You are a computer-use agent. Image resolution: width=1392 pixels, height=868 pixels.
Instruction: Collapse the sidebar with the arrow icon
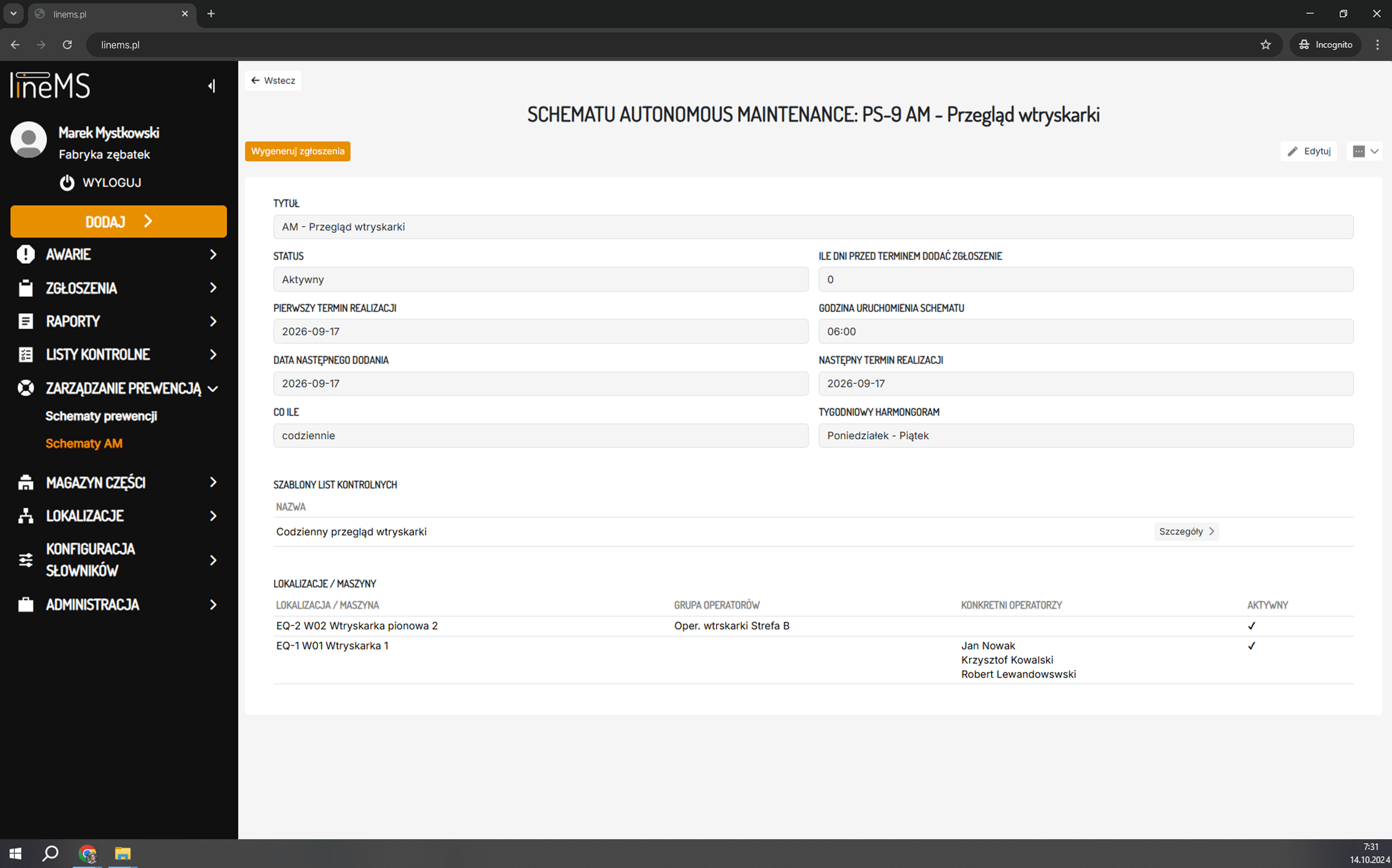(x=212, y=86)
